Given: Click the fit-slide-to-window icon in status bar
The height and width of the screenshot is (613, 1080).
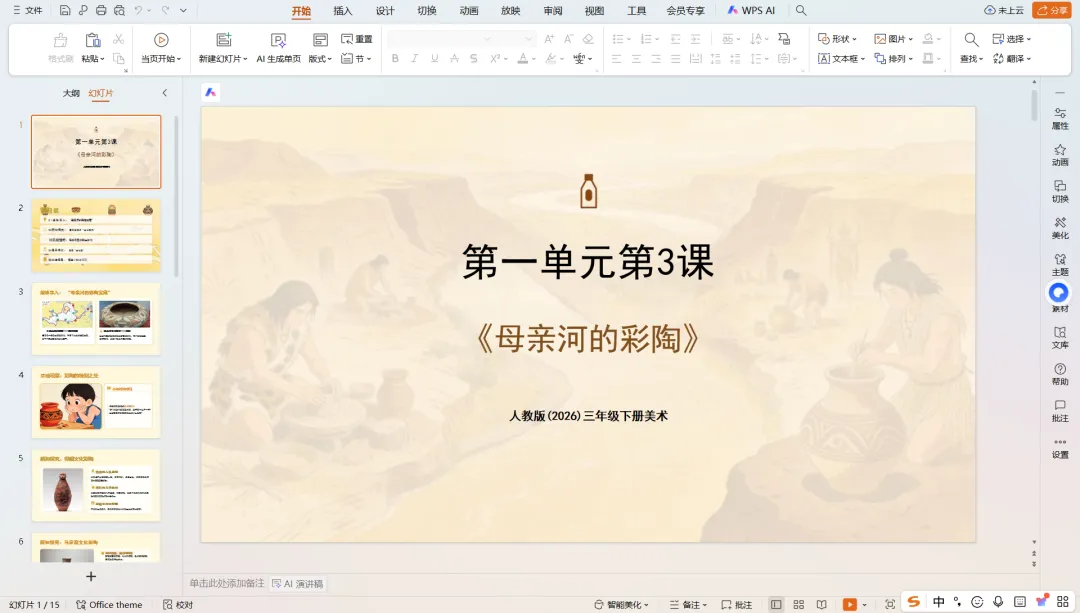Looking at the screenshot, I should [890, 604].
